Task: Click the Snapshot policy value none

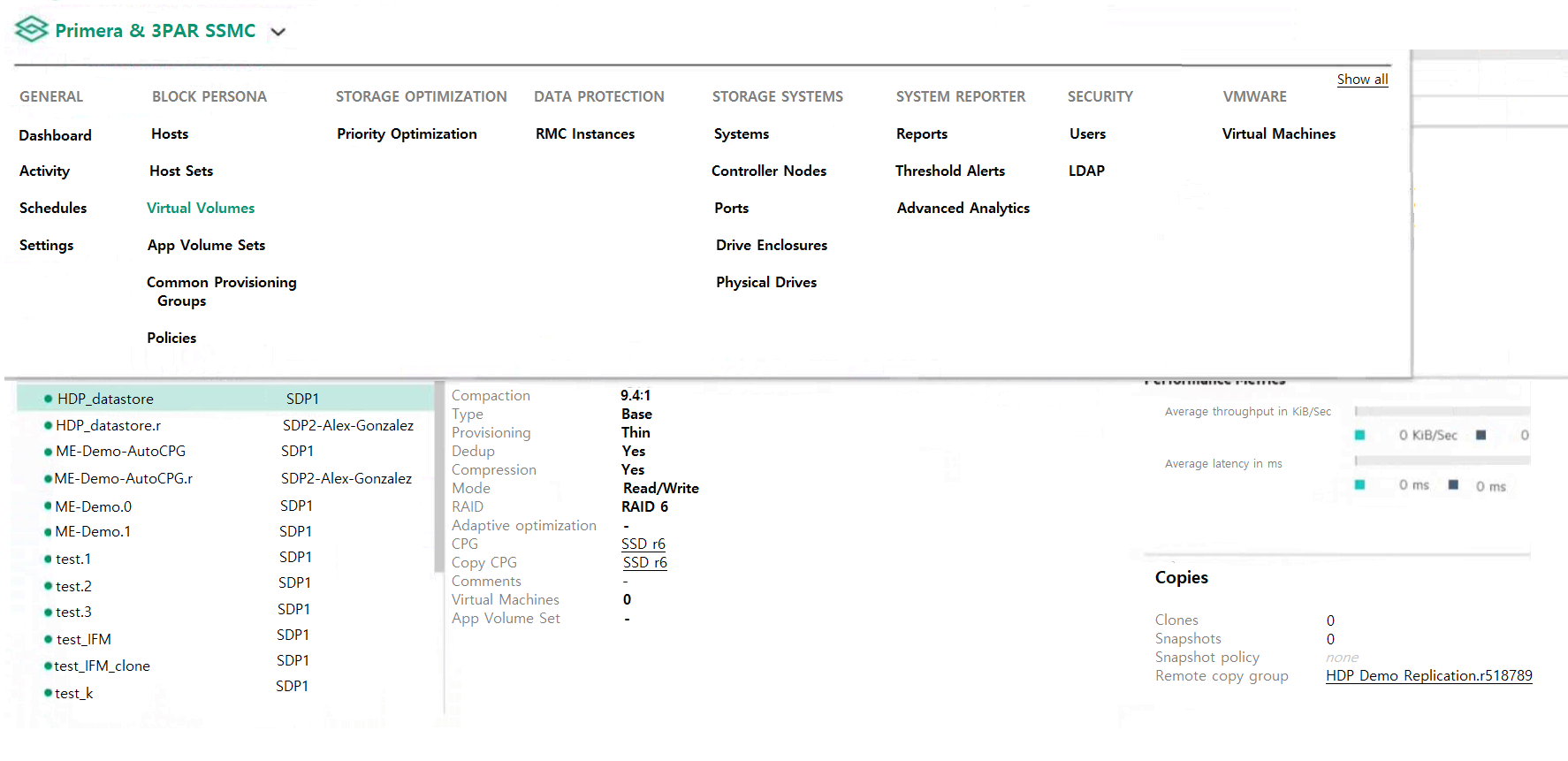Action: [1343, 658]
